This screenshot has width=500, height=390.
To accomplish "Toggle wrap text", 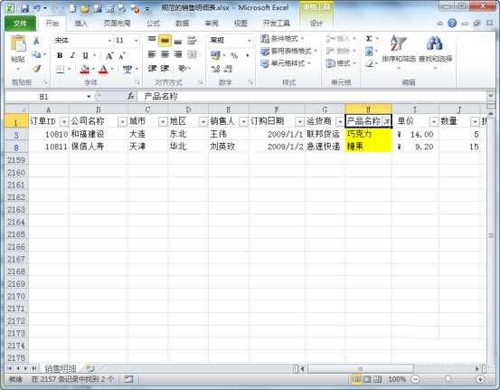I will tap(192, 41).
